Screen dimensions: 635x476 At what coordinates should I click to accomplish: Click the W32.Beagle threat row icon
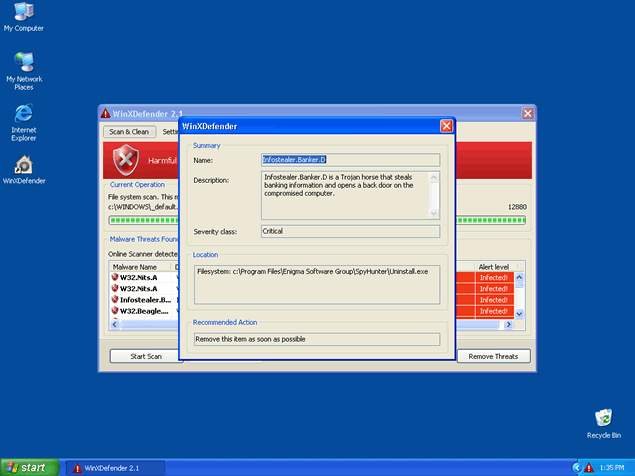(x=115, y=311)
